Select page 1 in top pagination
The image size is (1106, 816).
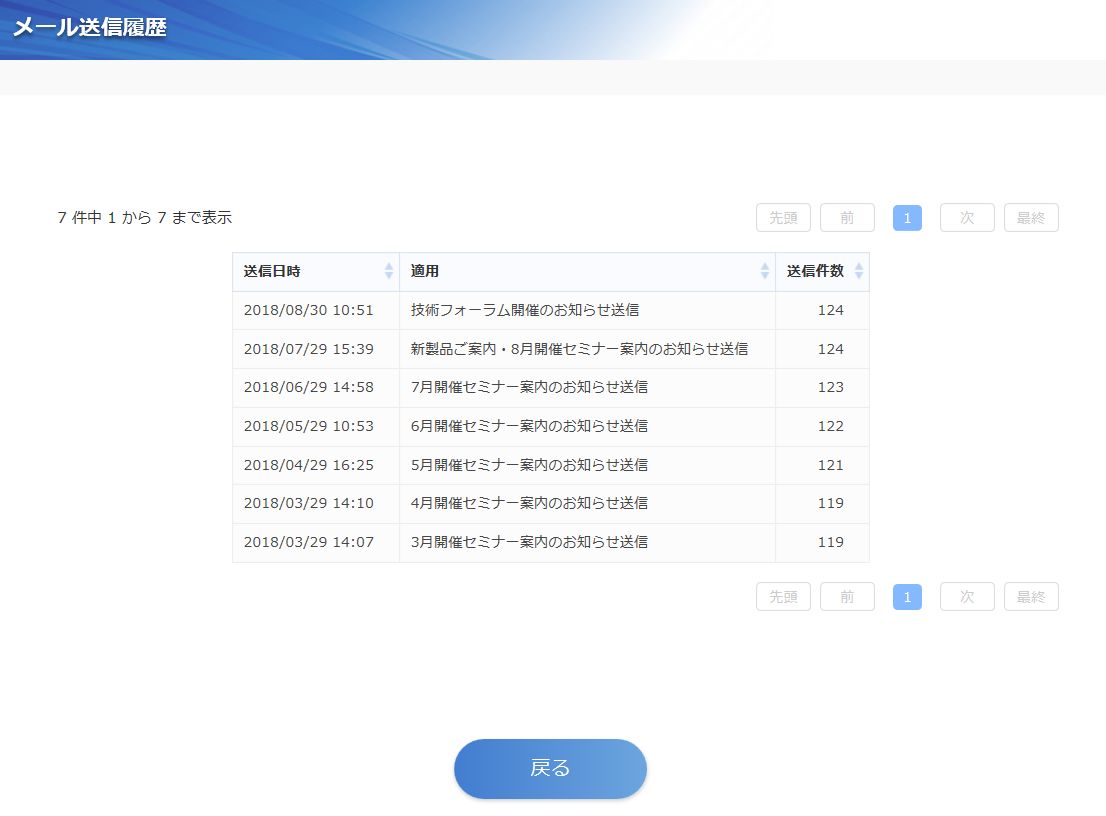907,218
